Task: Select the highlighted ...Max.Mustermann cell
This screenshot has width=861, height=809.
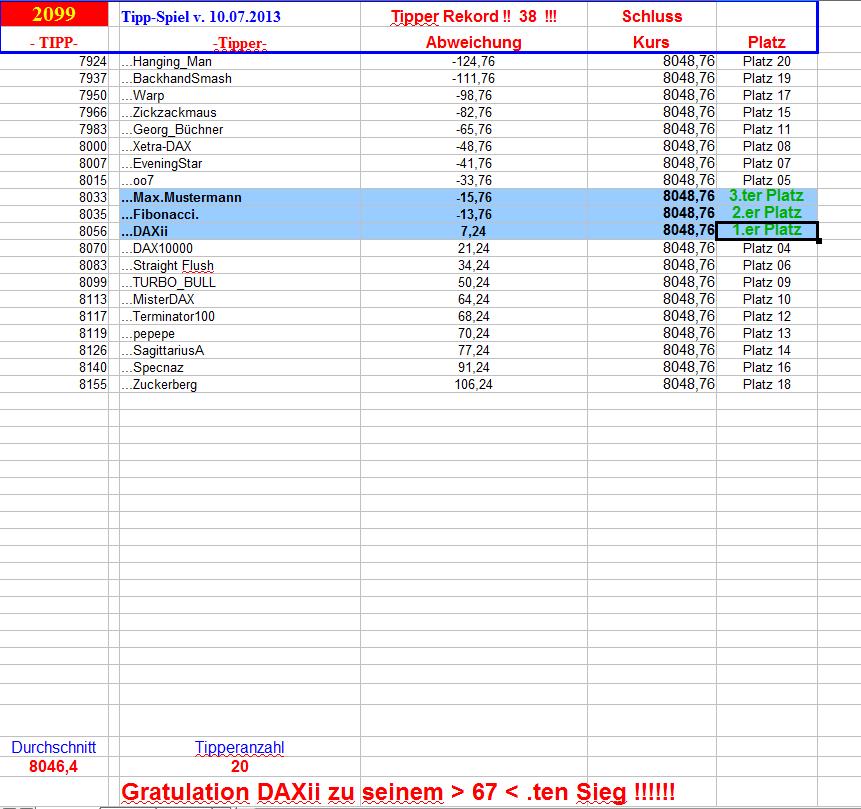Action: coord(239,198)
